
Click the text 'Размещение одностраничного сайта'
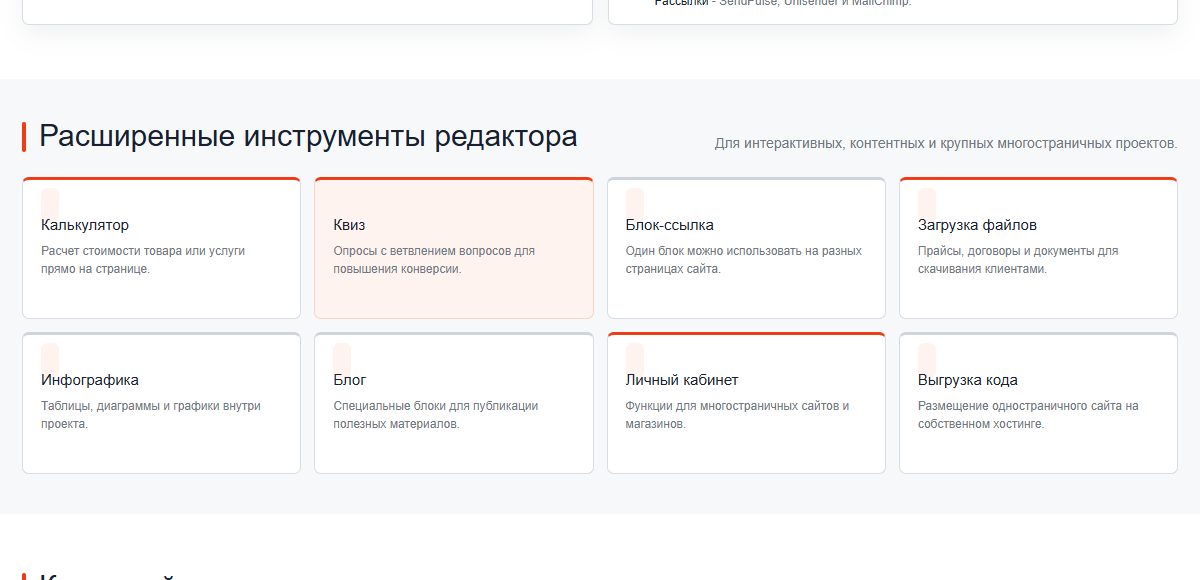[x=1019, y=406]
